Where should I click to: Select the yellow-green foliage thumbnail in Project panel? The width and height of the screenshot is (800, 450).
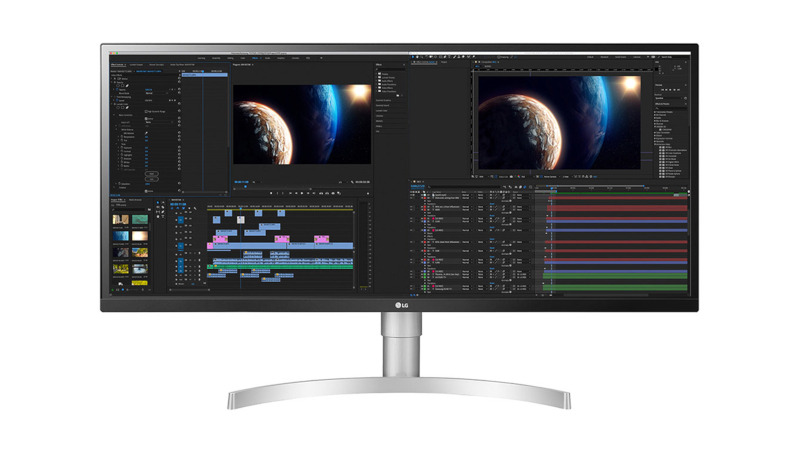(x=120, y=268)
